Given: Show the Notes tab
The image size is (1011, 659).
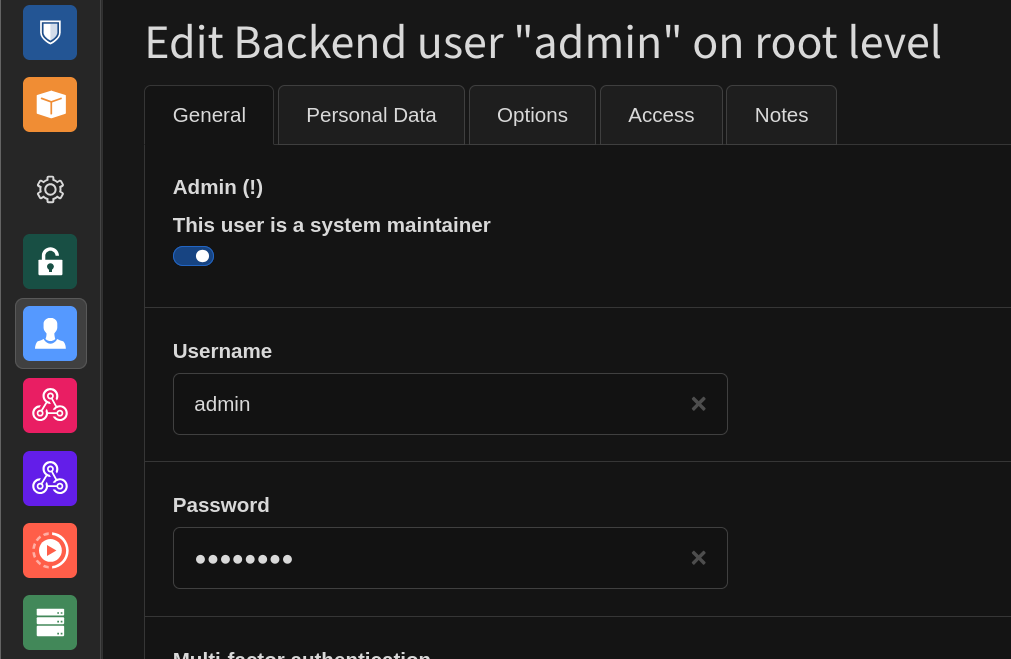Looking at the screenshot, I should click(x=781, y=115).
